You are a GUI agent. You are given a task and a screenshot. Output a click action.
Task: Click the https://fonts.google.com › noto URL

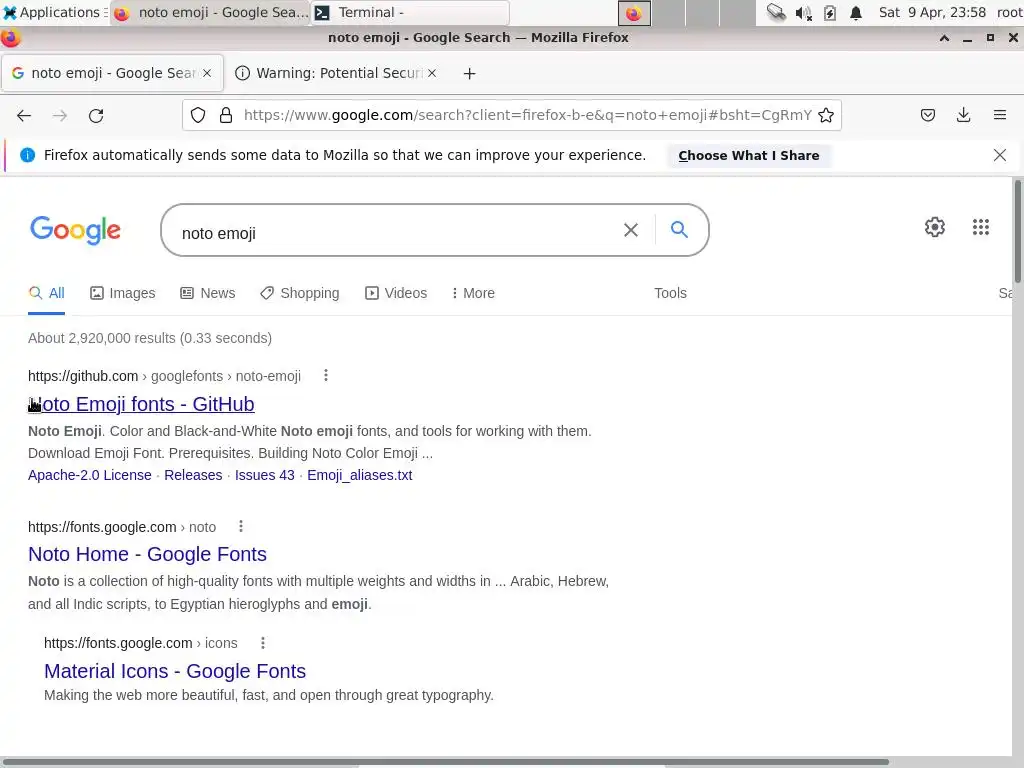click(x=121, y=527)
